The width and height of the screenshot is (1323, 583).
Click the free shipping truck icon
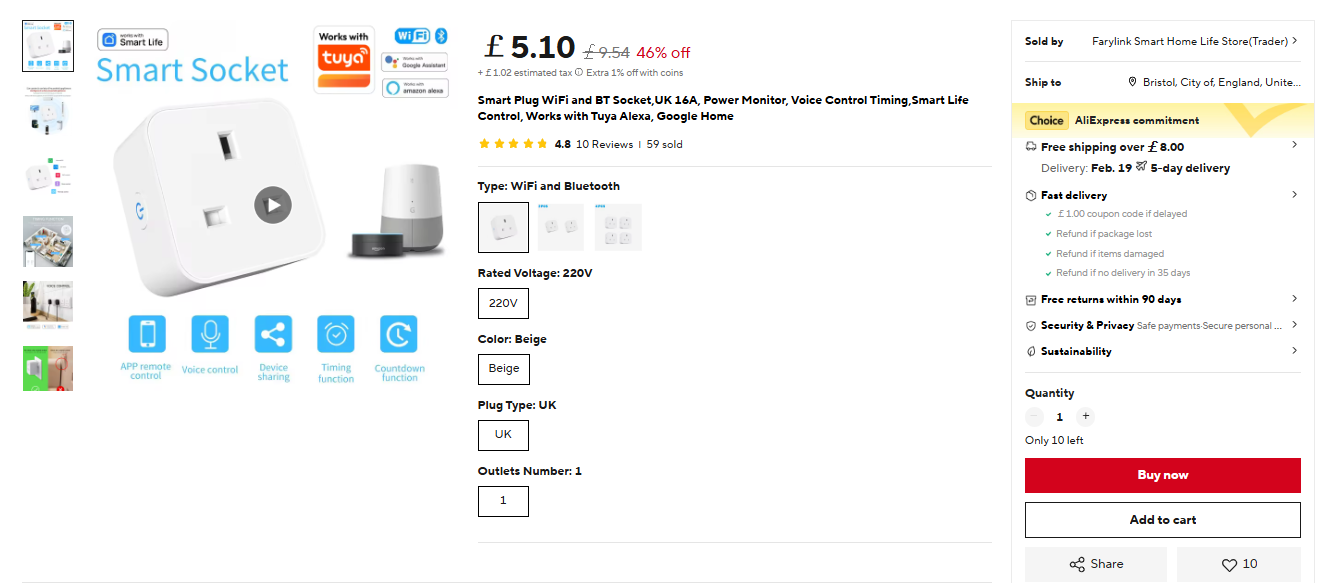tap(1031, 146)
